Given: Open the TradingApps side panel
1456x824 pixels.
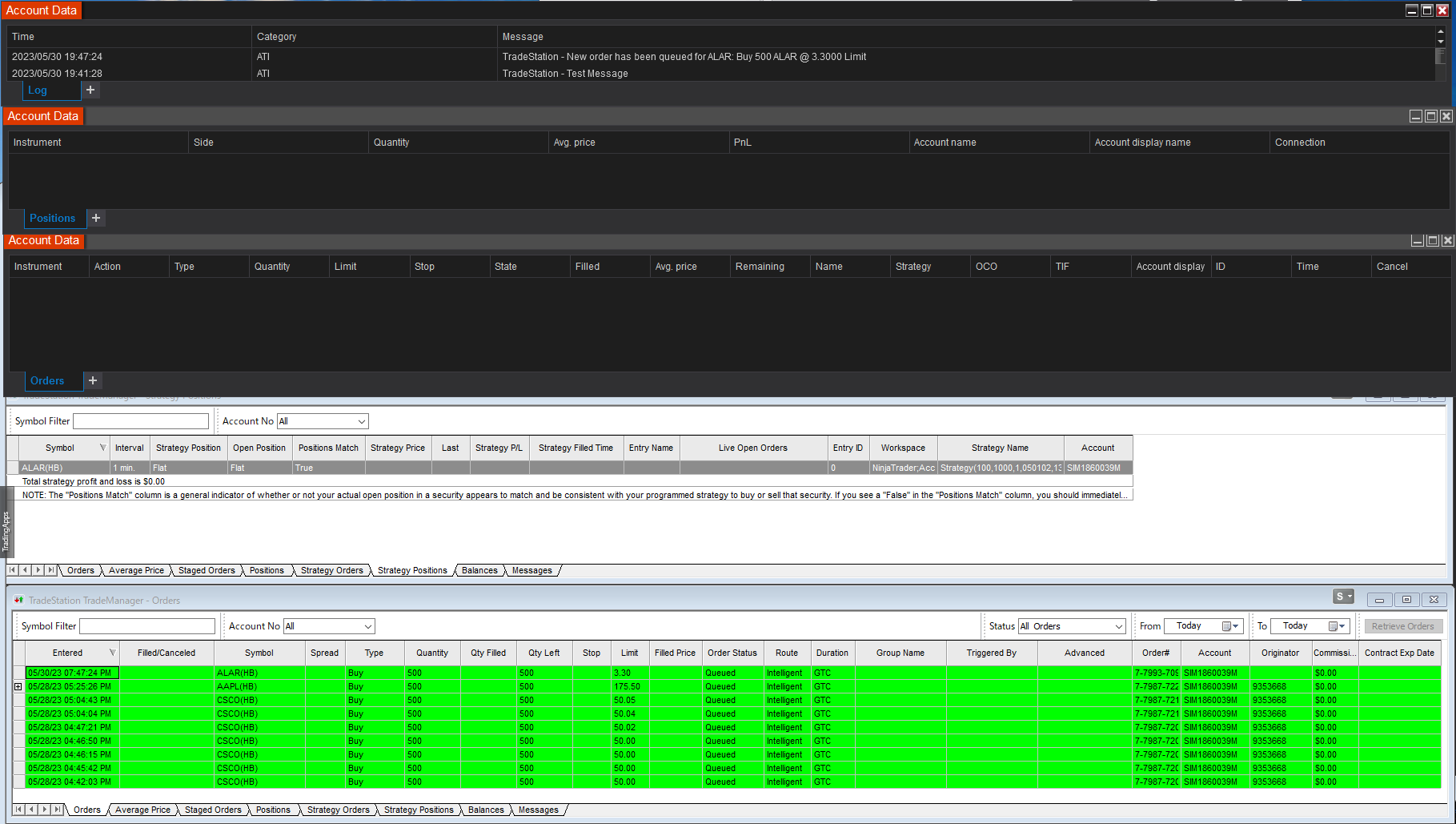Looking at the screenshot, I should pyautogui.click(x=6, y=532).
